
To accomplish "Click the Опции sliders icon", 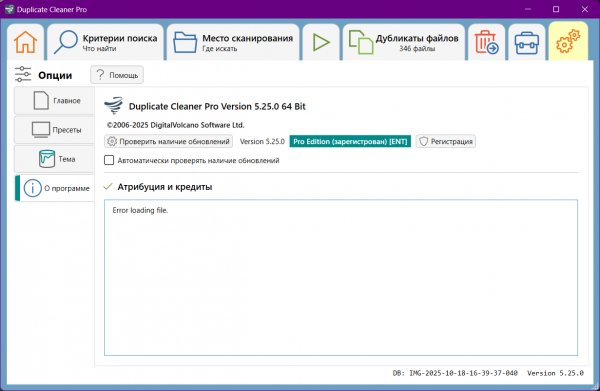I will coord(23,74).
